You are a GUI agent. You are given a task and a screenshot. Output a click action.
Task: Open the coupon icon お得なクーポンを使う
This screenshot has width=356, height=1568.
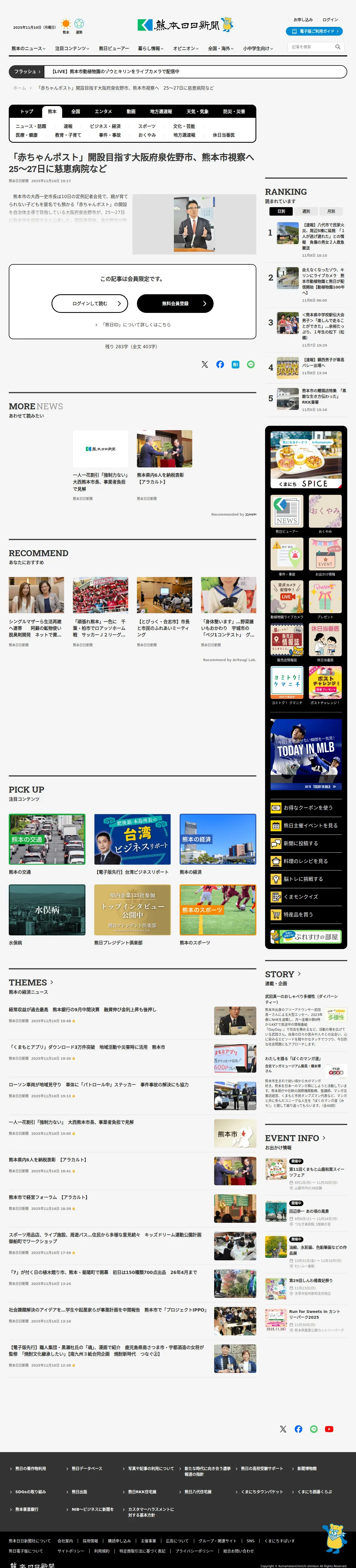276,808
